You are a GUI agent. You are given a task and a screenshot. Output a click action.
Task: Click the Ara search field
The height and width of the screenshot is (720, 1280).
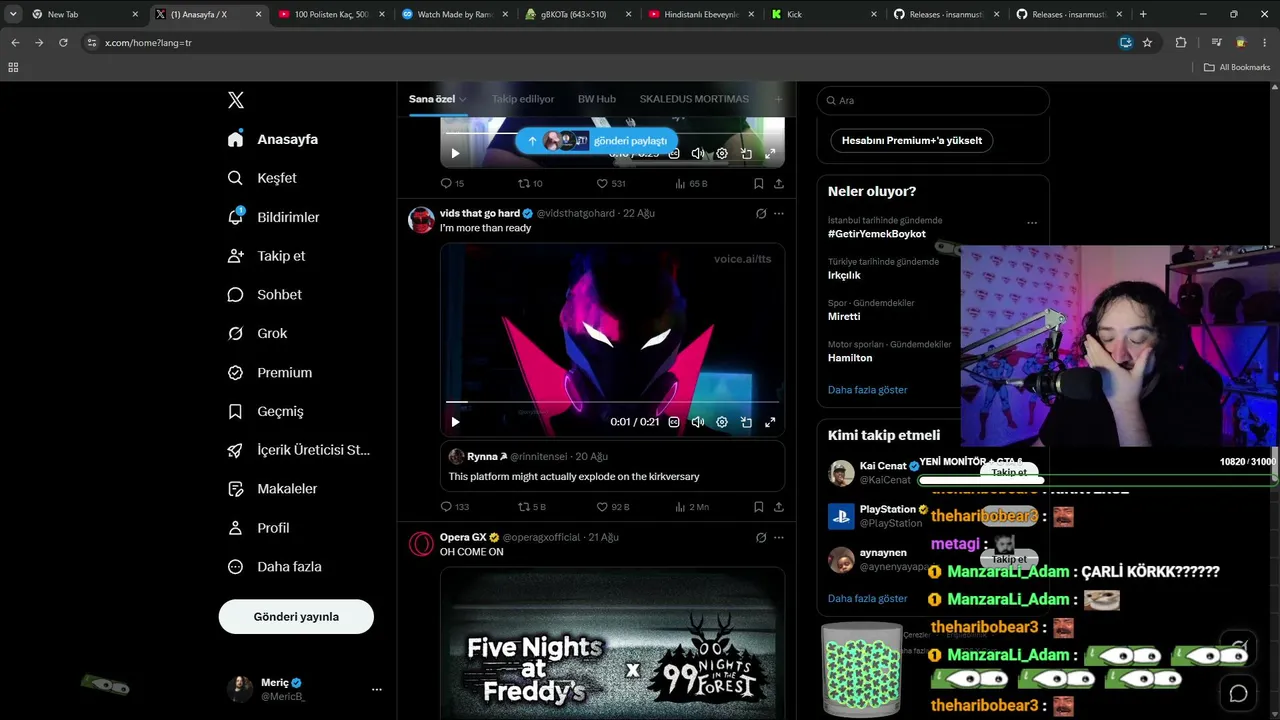click(933, 100)
